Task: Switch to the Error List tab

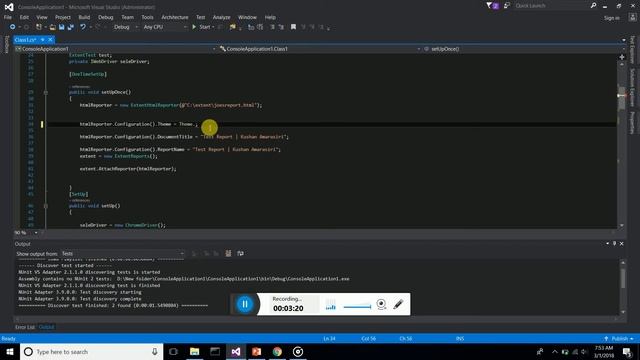Action: (x=25, y=327)
